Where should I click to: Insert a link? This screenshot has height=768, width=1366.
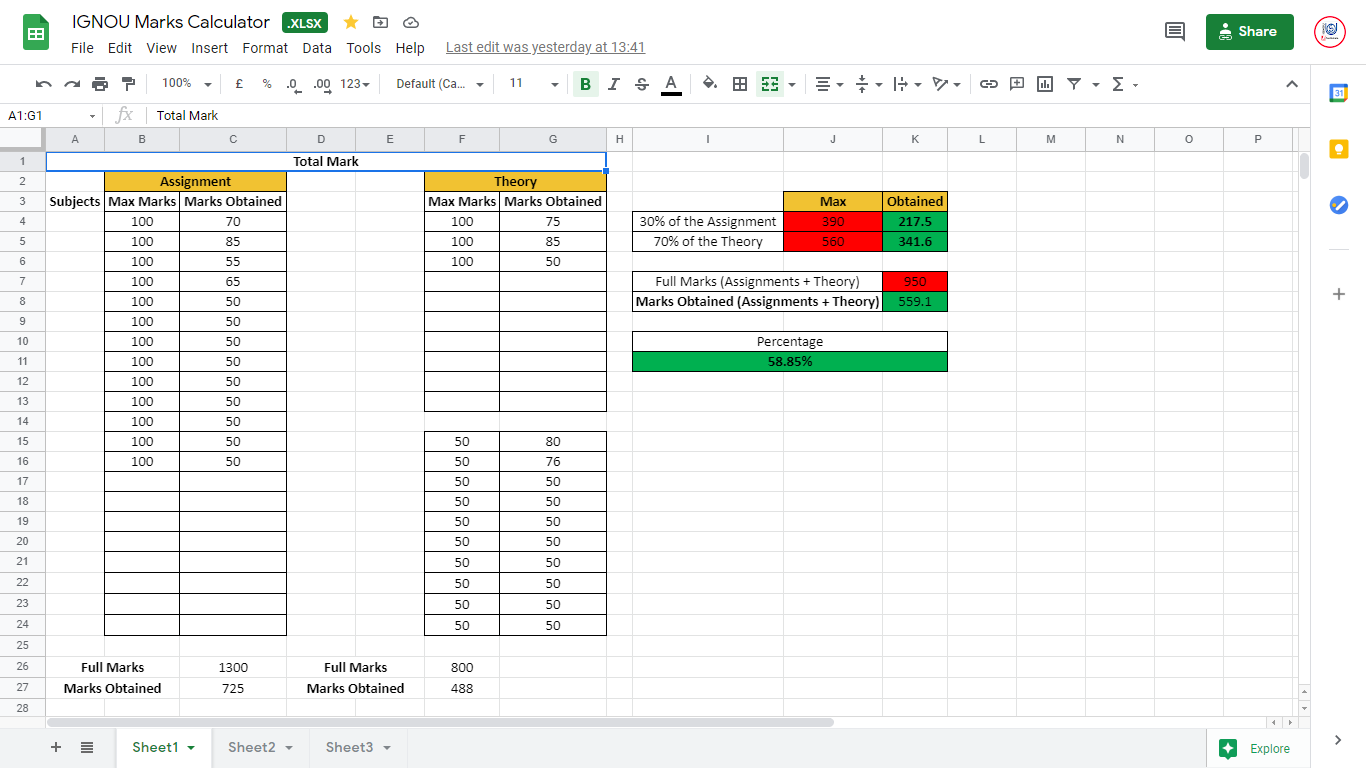point(989,84)
